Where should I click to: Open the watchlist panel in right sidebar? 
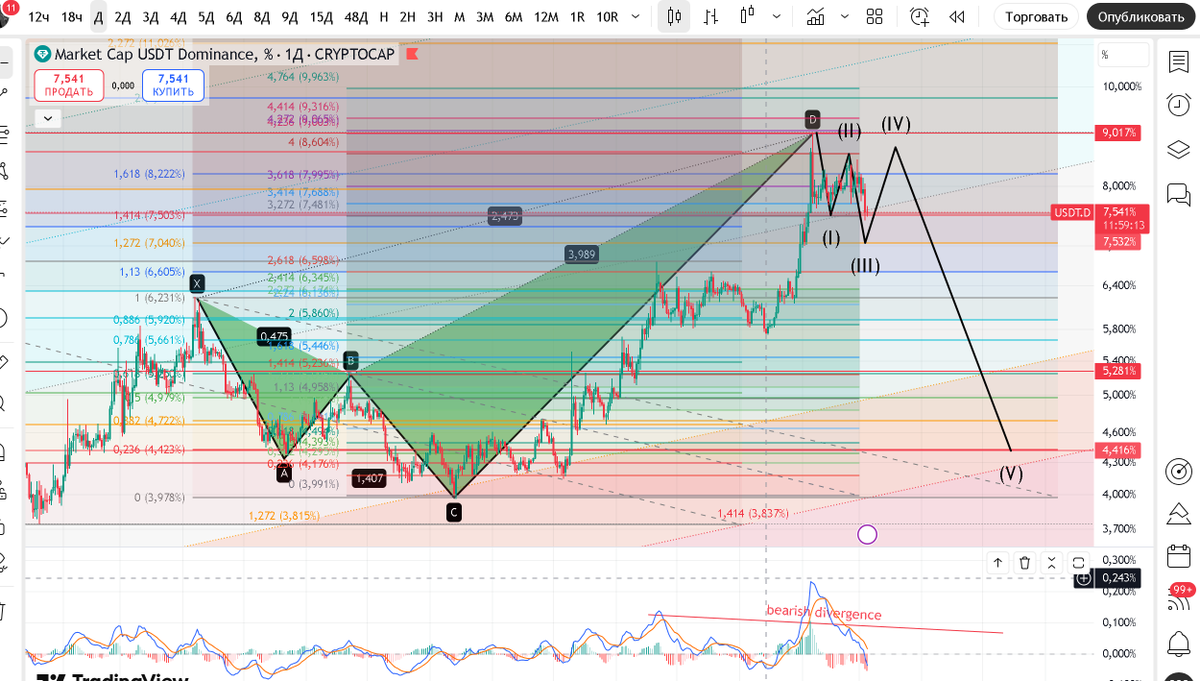[x=1178, y=62]
